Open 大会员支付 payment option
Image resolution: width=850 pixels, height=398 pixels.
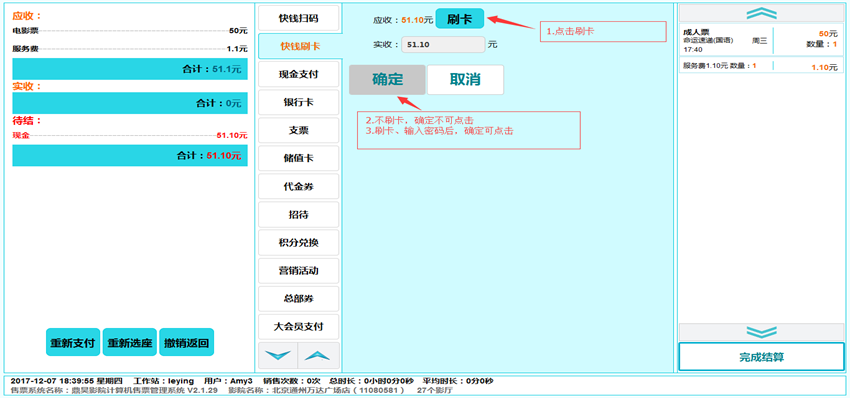point(299,327)
